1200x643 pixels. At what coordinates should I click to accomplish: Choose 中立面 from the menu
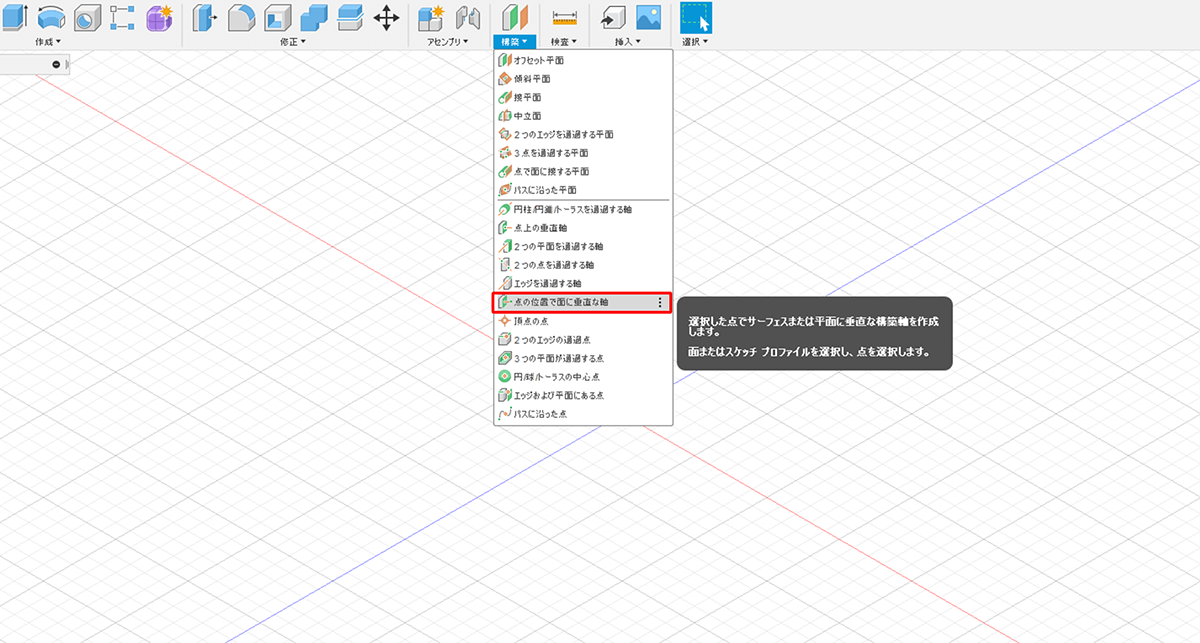[x=583, y=116]
